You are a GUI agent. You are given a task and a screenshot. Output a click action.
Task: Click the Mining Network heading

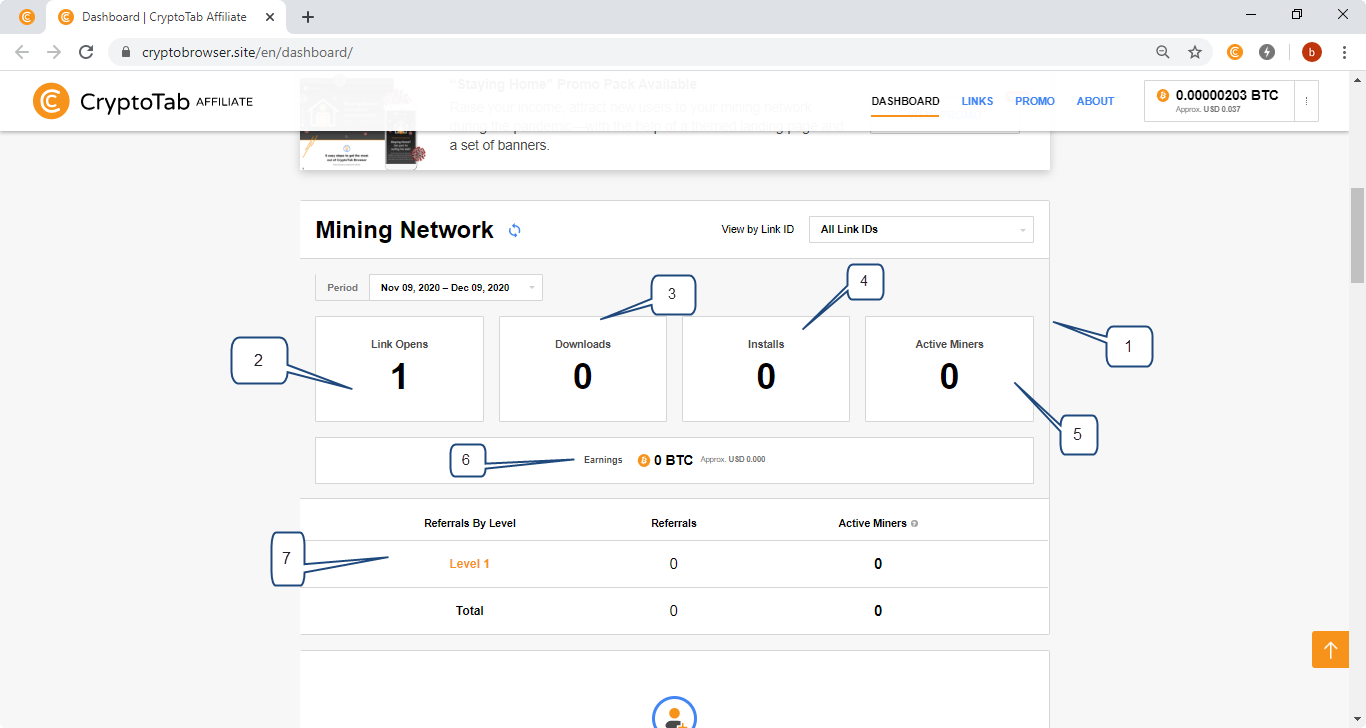[404, 230]
